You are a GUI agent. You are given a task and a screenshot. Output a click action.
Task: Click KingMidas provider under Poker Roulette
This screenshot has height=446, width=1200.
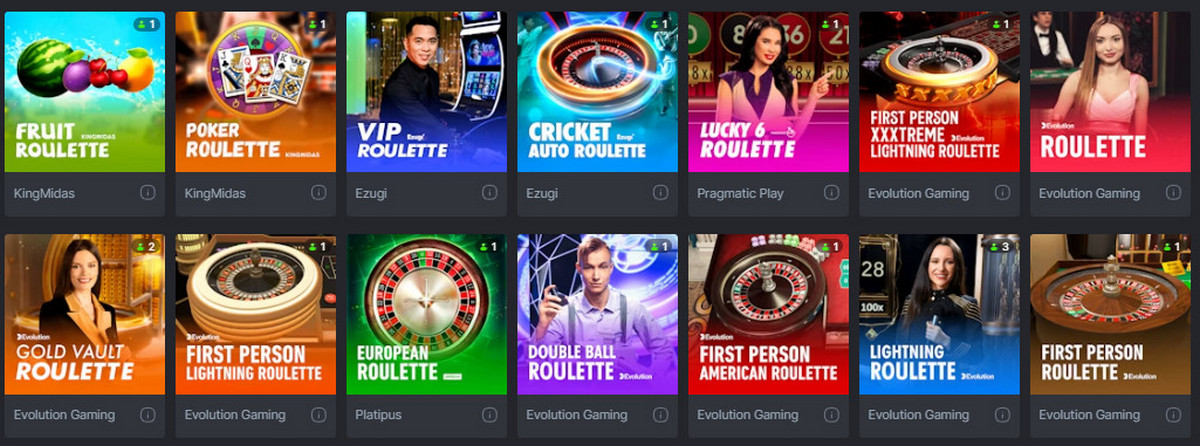[x=216, y=193]
